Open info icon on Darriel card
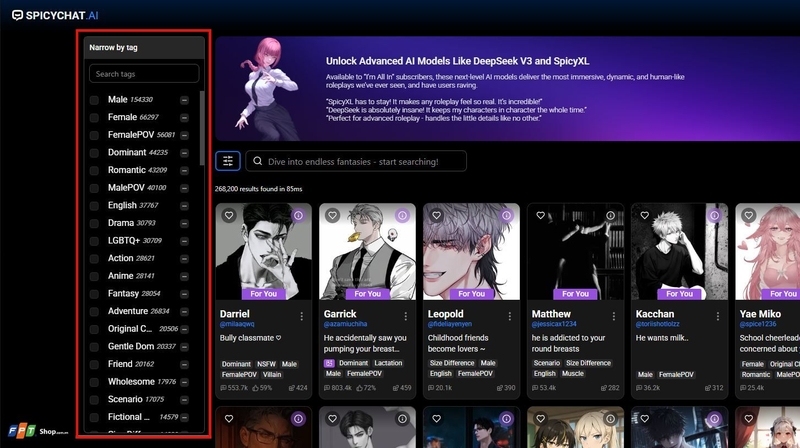Screen dimensions: 800x448 click(298, 215)
